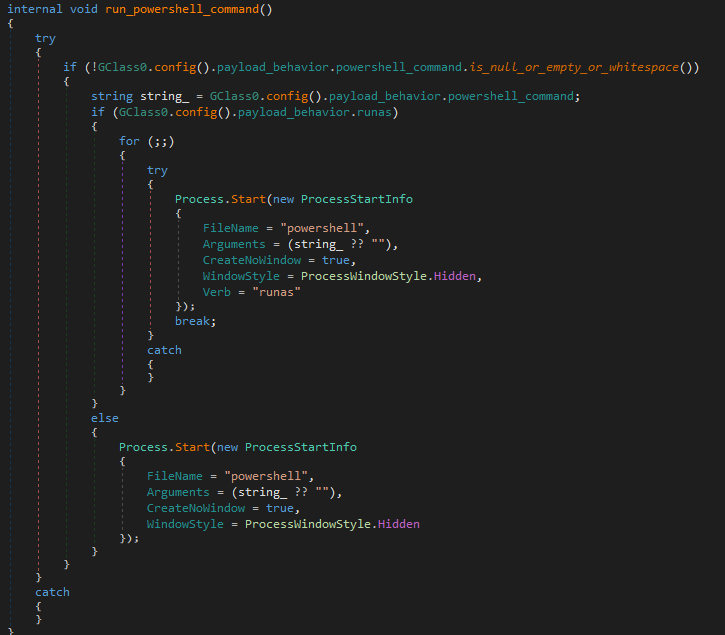Click the 'catch' keyword inside the for loop

coord(164,350)
